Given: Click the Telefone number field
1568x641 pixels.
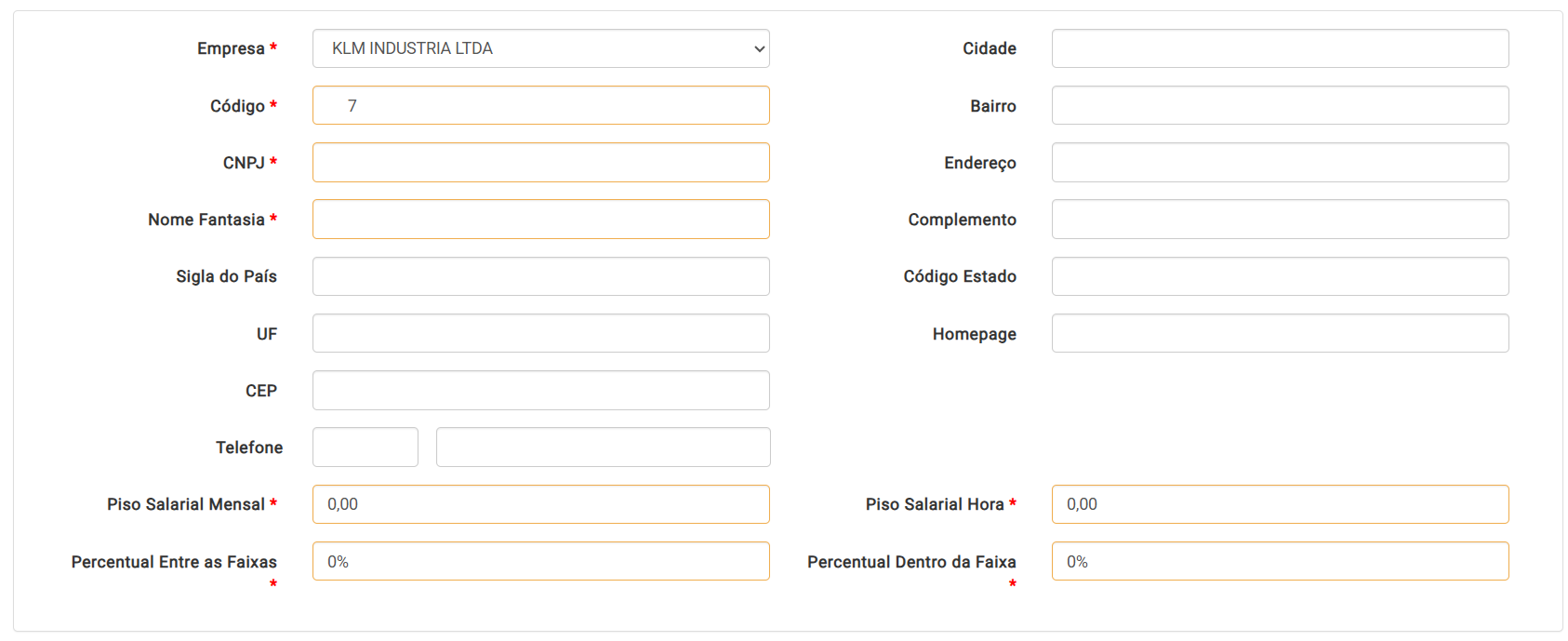Looking at the screenshot, I should coord(603,447).
